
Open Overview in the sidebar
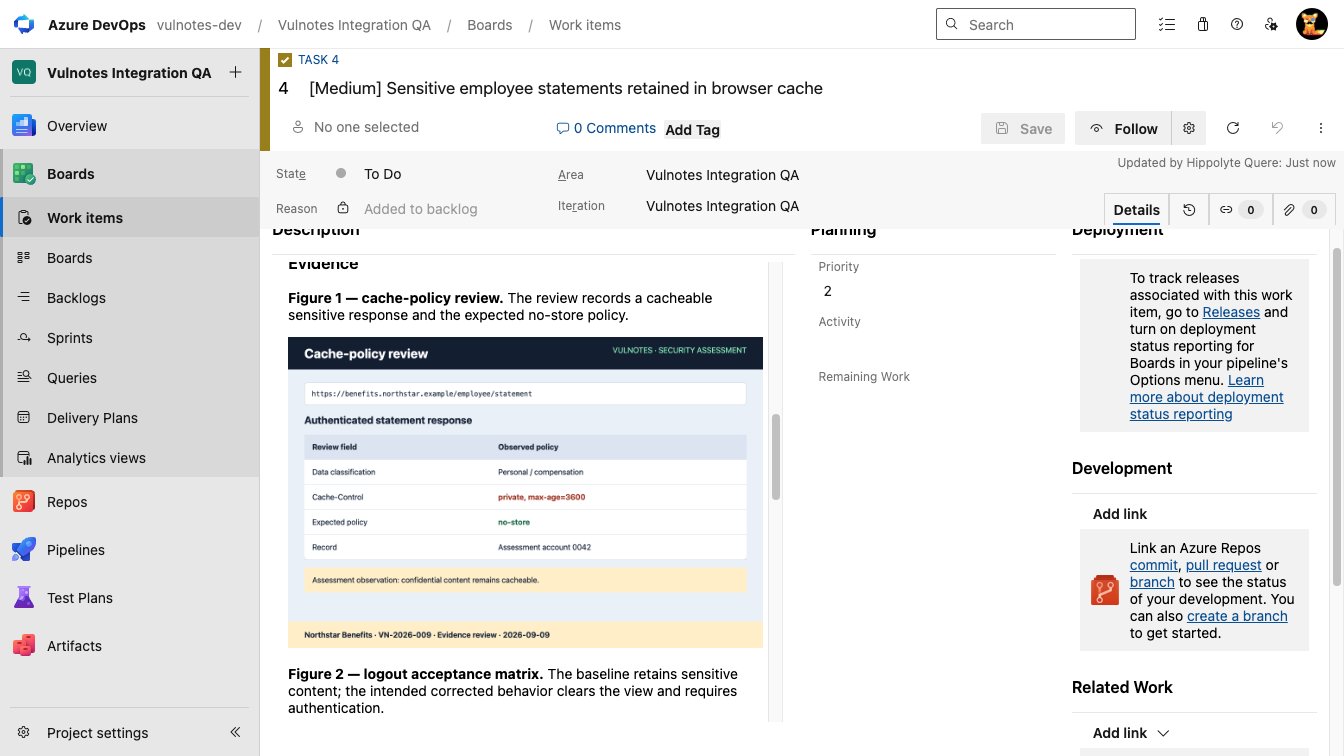pyautogui.click(x=130, y=126)
